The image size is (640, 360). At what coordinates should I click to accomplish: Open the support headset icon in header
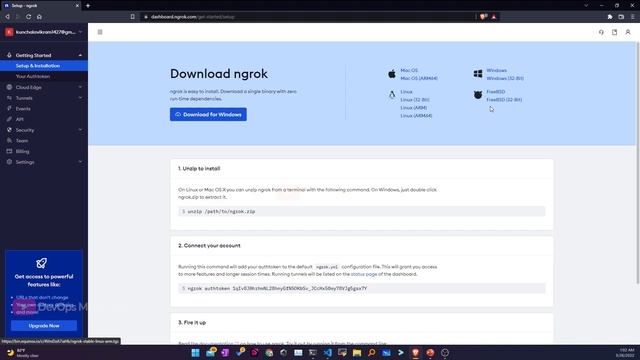point(601,32)
